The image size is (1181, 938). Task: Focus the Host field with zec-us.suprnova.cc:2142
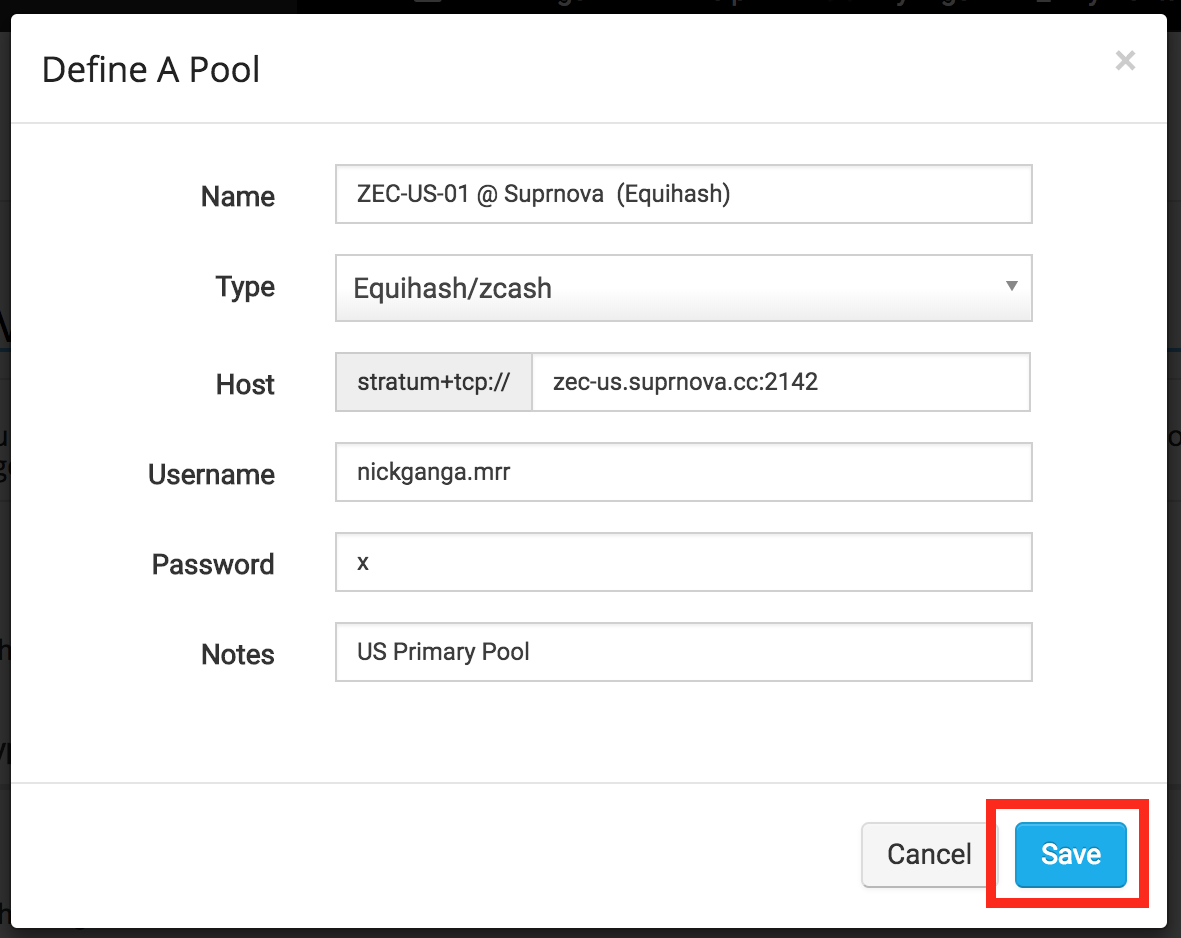pos(781,382)
